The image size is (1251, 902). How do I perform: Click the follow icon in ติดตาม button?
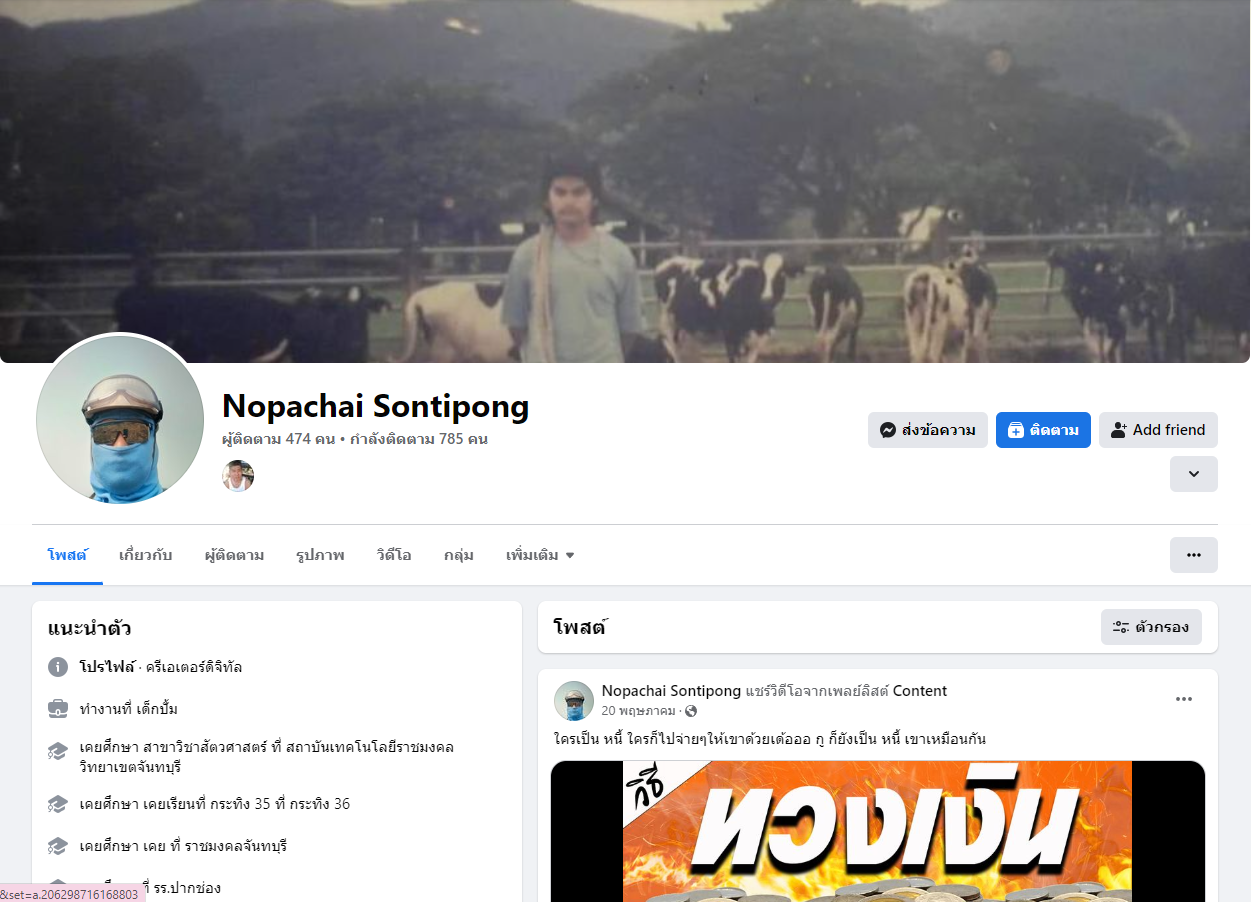click(x=1016, y=430)
